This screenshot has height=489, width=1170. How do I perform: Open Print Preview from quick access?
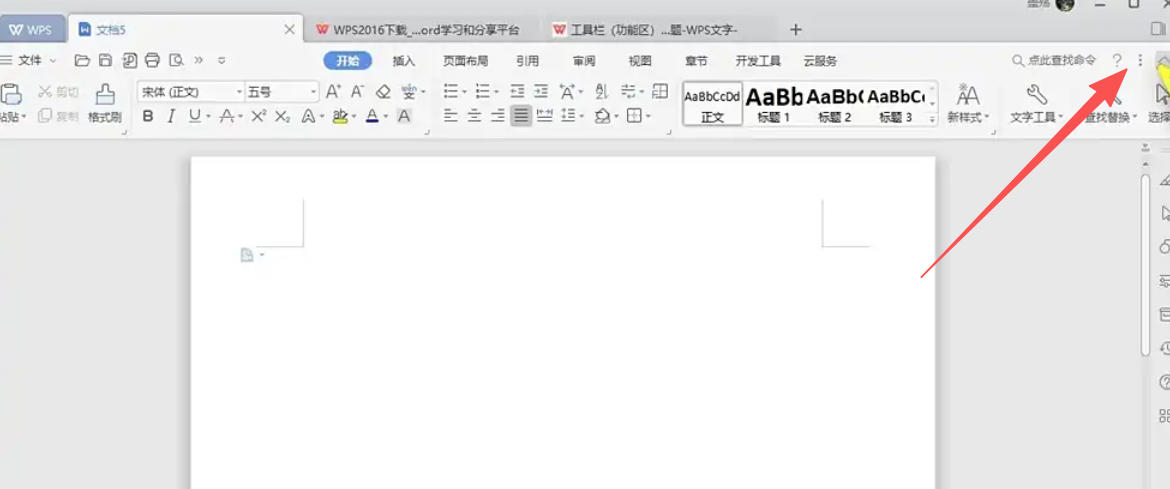pos(176,60)
